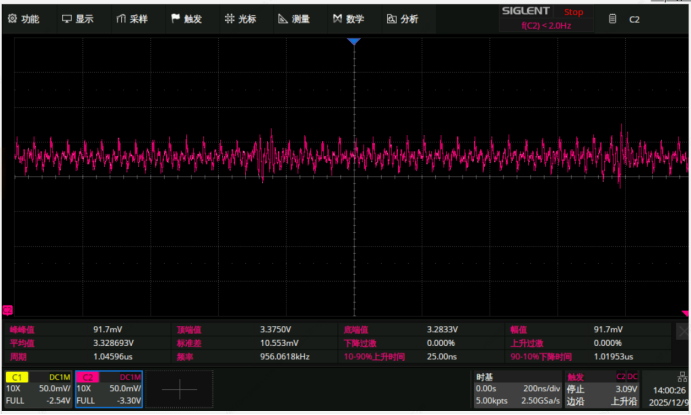691x415 pixels.
Task: Click the 5.00kpts memory depth value
Action: coord(491,401)
